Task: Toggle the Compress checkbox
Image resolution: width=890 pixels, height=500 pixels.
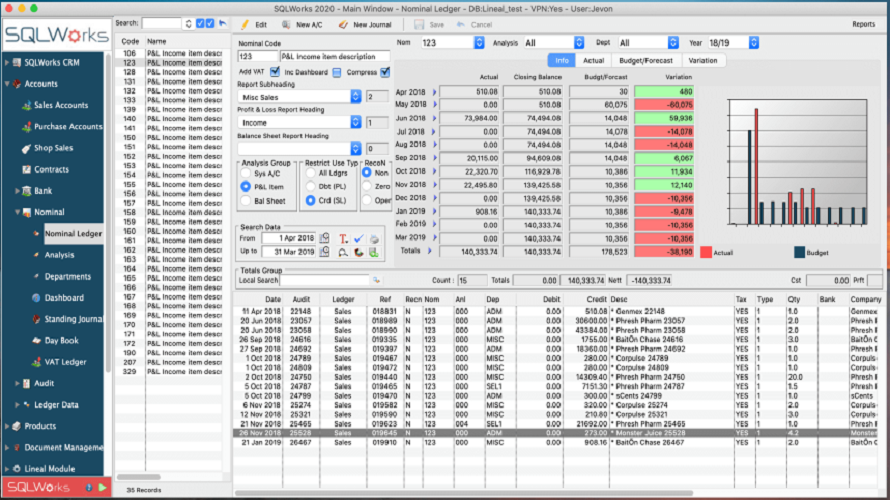Action: click(x=385, y=72)
